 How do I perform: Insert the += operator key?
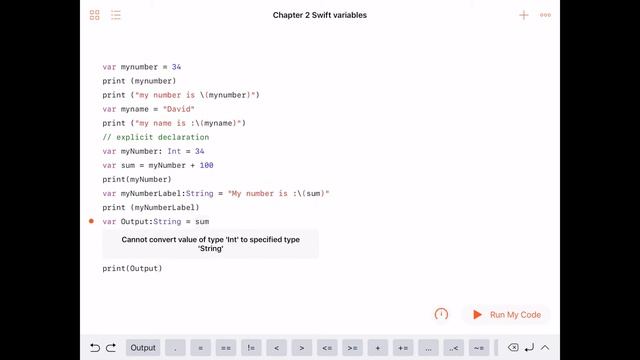pos(403,348)
